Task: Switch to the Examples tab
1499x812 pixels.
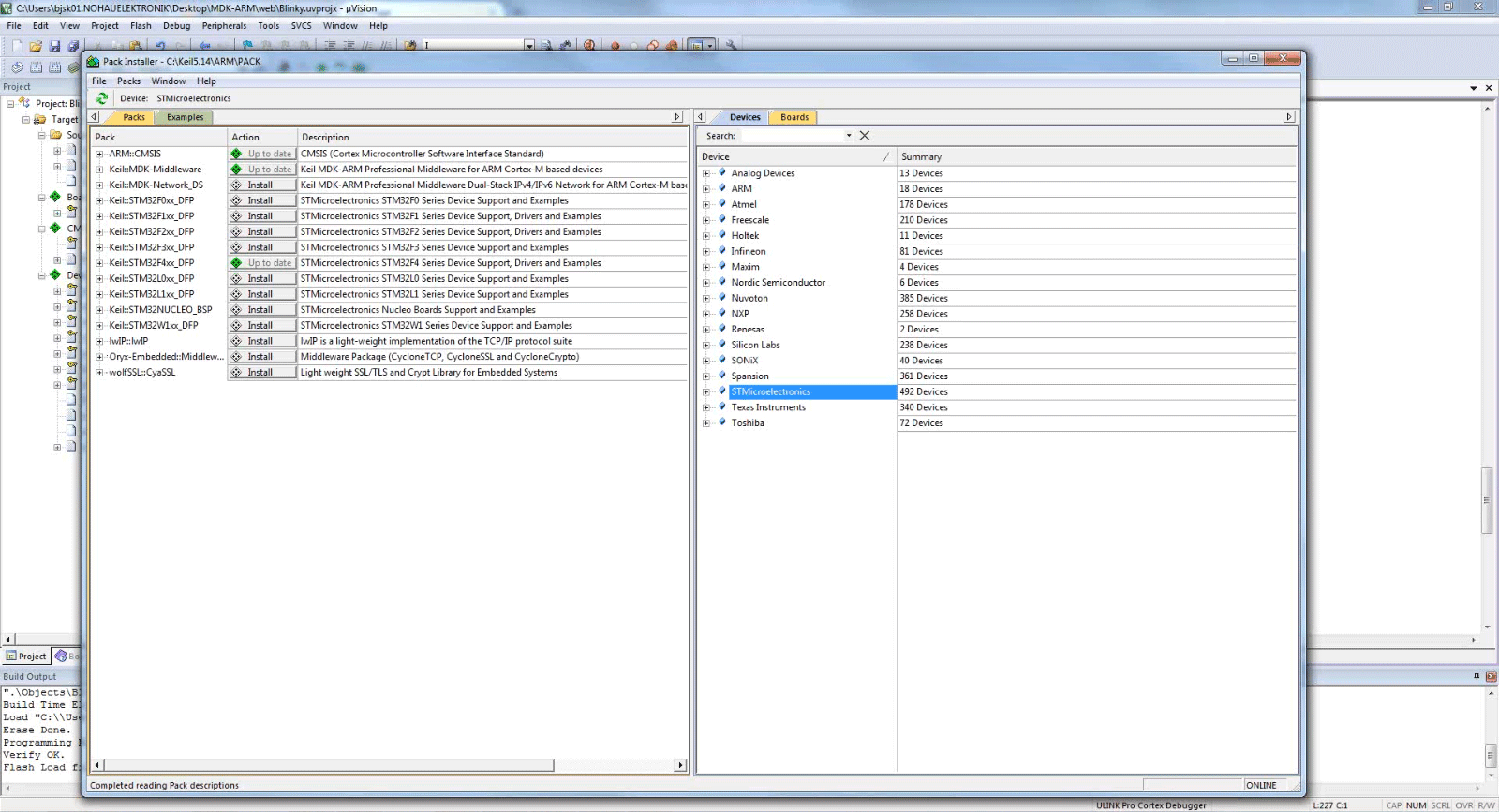Action: (185, 117)
